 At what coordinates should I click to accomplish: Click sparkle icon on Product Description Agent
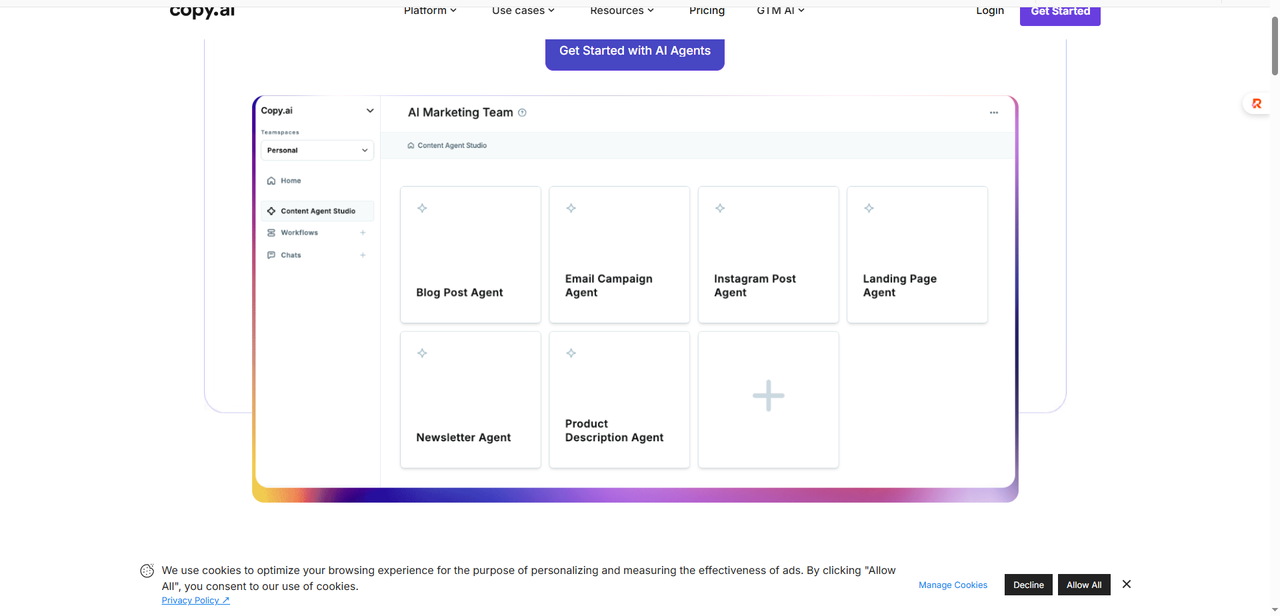pos(571,353)
